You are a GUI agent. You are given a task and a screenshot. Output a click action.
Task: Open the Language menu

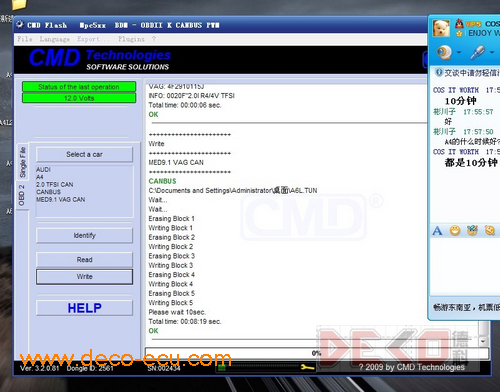[55, 39]
